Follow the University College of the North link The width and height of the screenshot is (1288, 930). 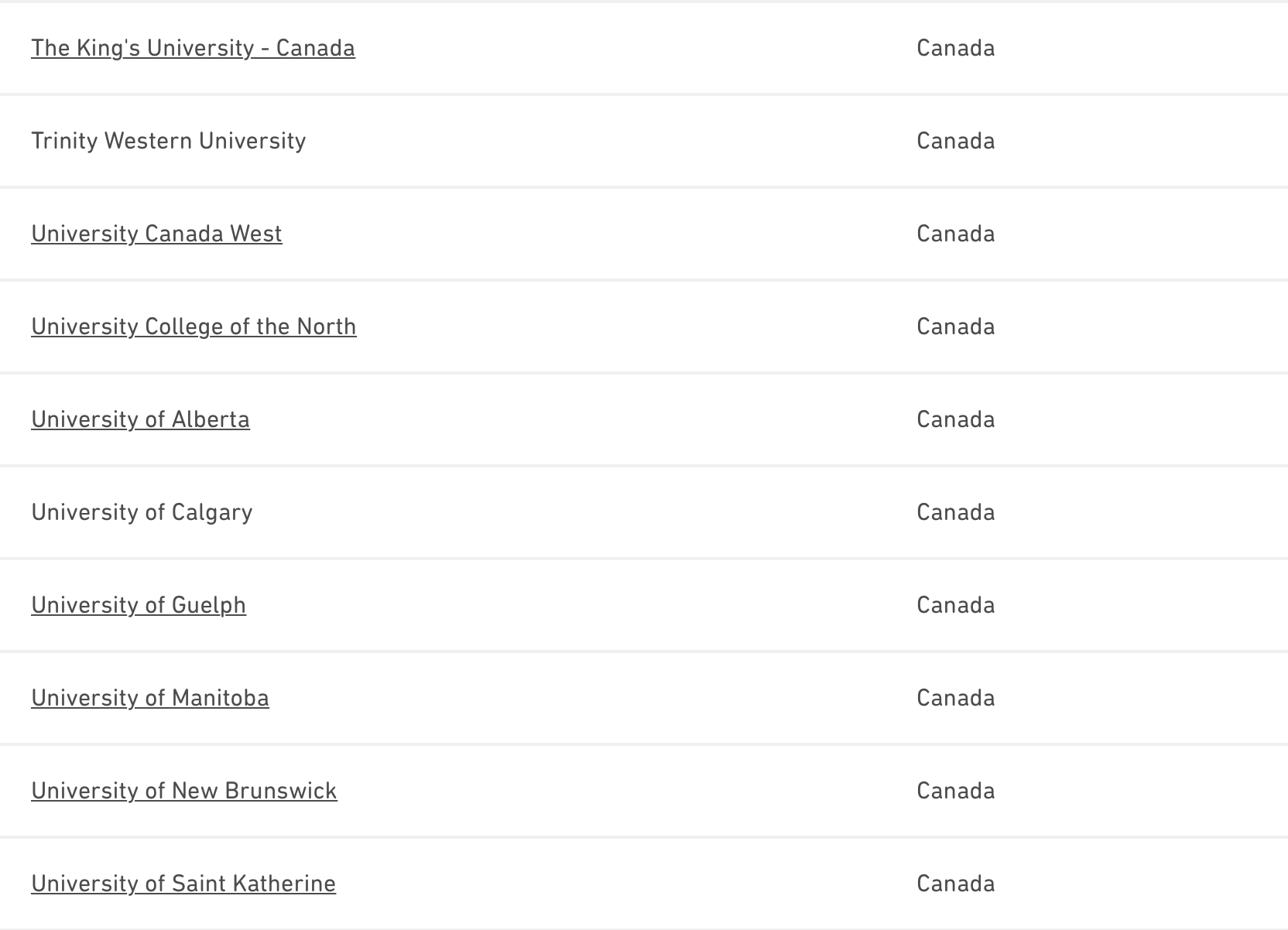point(194,327)
